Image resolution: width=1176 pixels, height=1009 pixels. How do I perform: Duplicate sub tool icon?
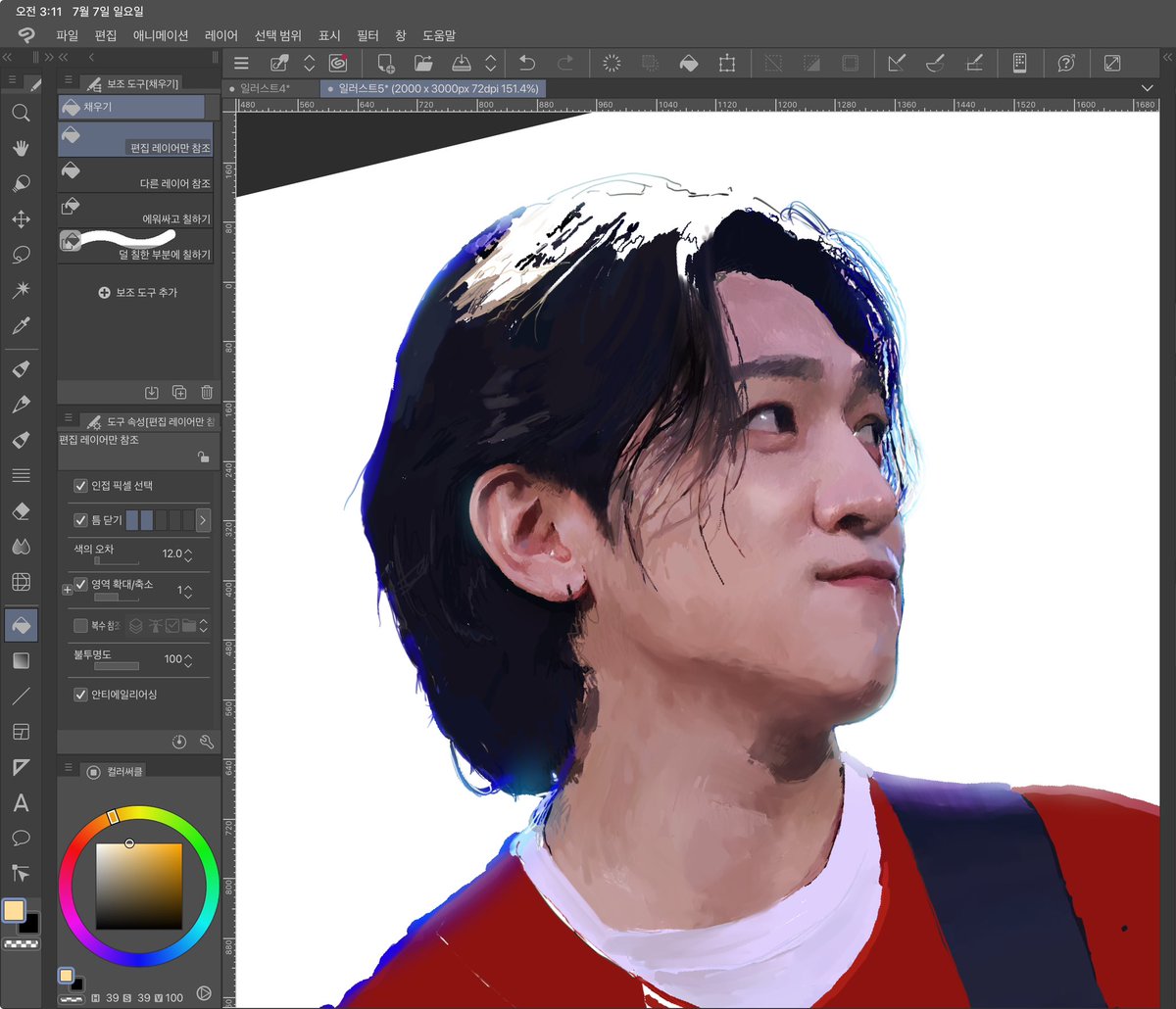point(179,392)
